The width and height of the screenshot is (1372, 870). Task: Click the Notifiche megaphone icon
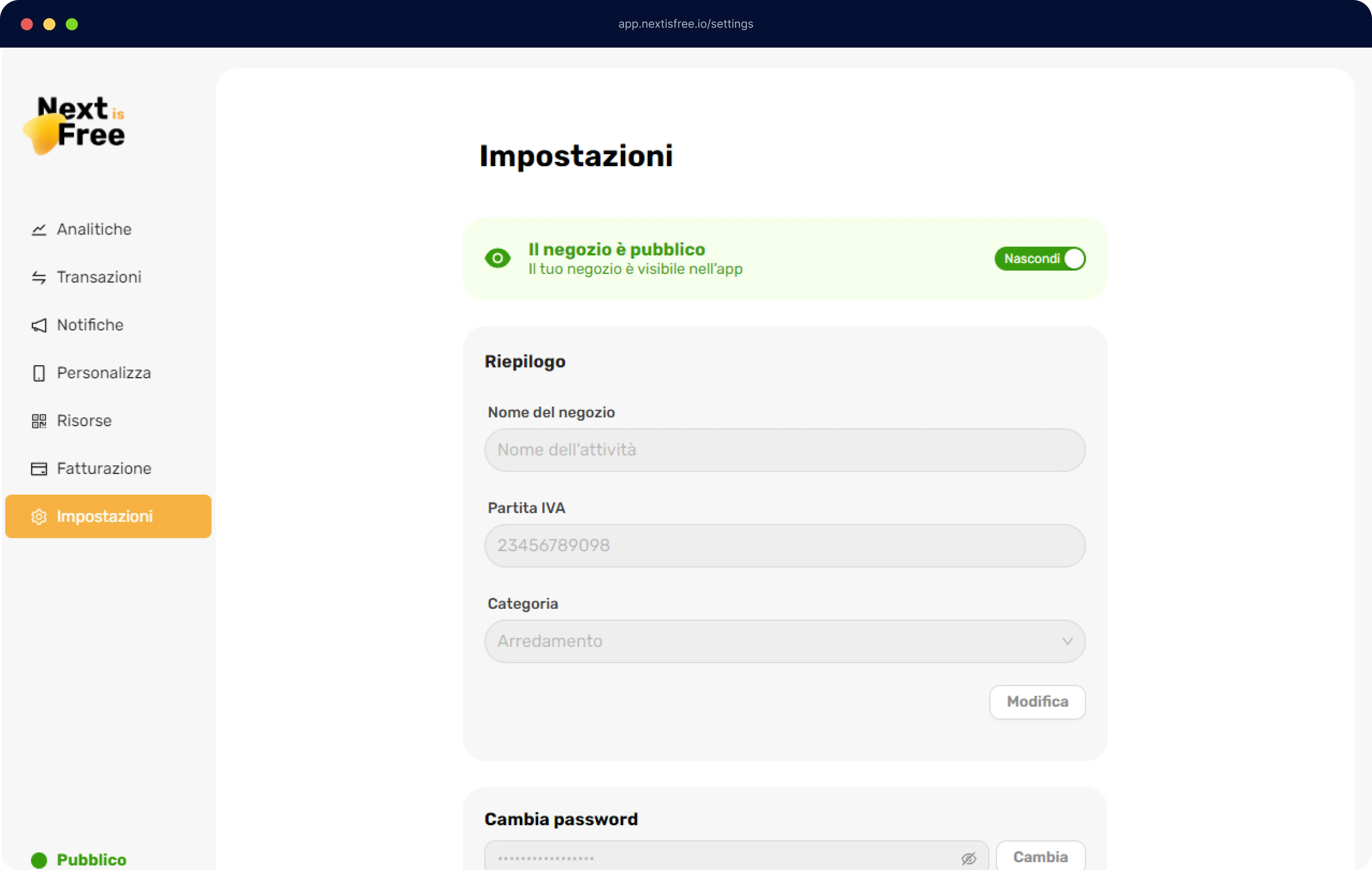point(38,325)
